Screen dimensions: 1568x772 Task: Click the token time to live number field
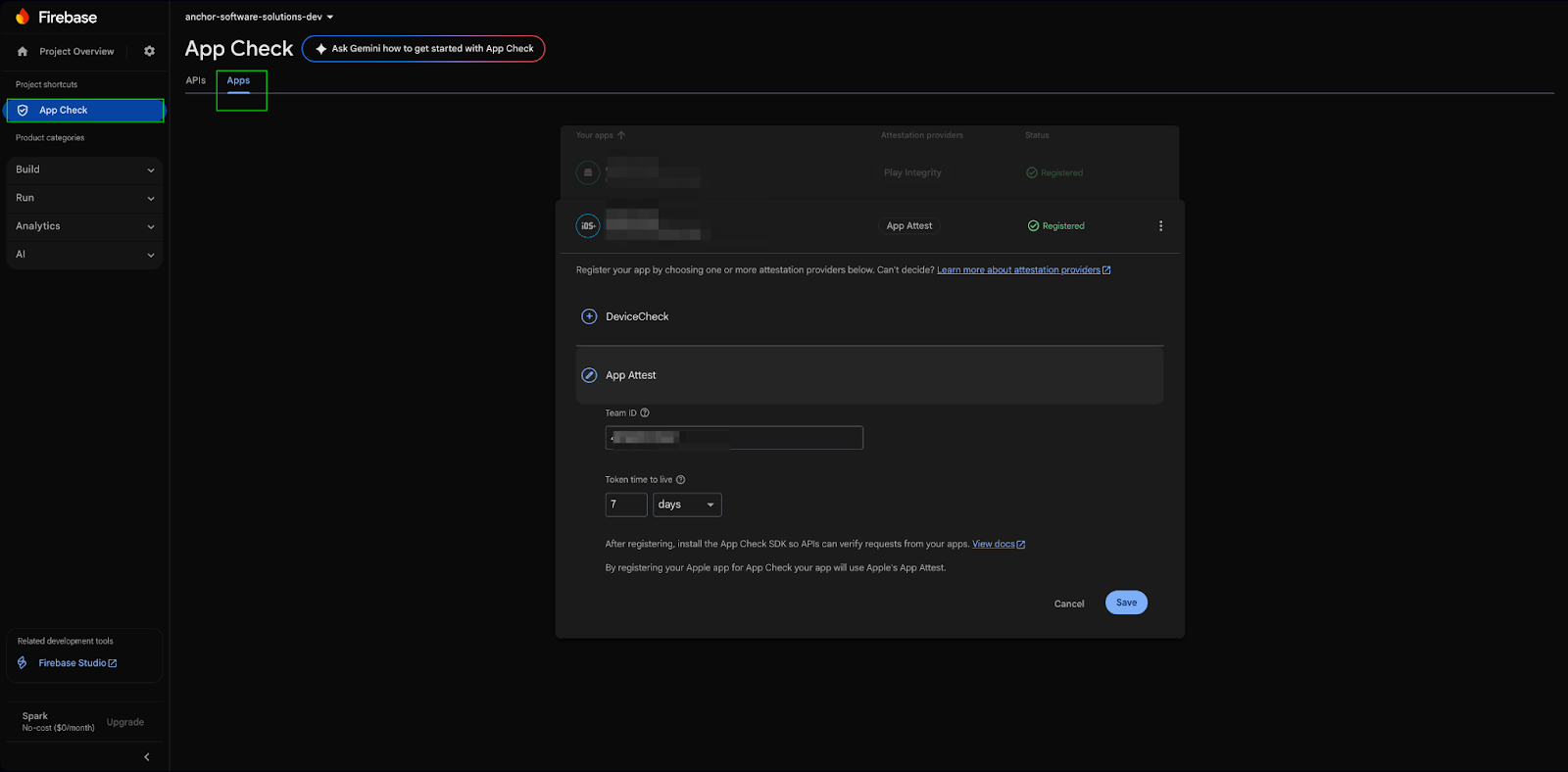click(626, 505)
